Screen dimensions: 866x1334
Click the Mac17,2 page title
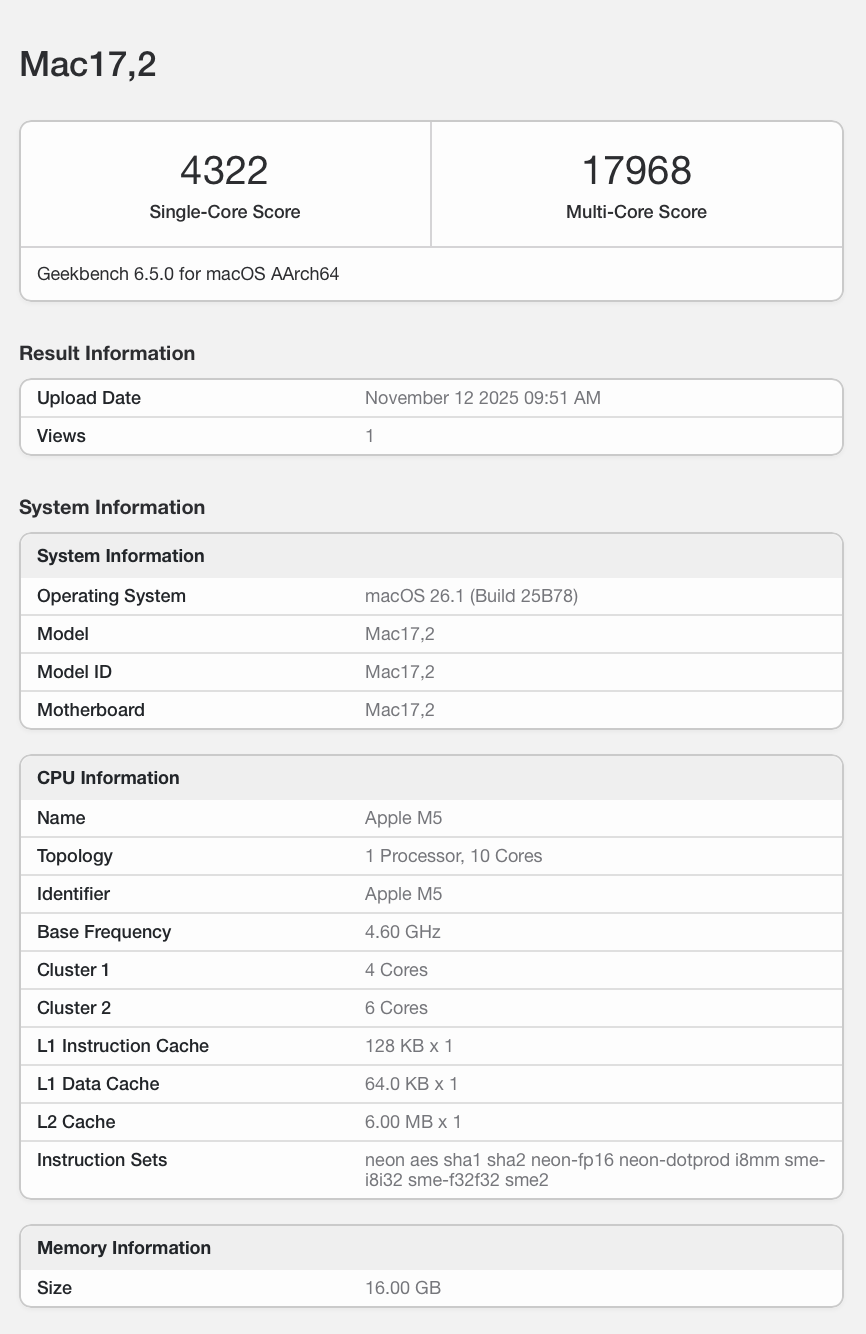(x=88, y=64)
